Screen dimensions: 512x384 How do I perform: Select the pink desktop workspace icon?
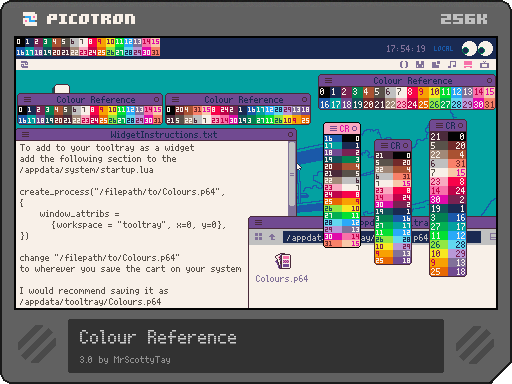click(x=468, y=65)
